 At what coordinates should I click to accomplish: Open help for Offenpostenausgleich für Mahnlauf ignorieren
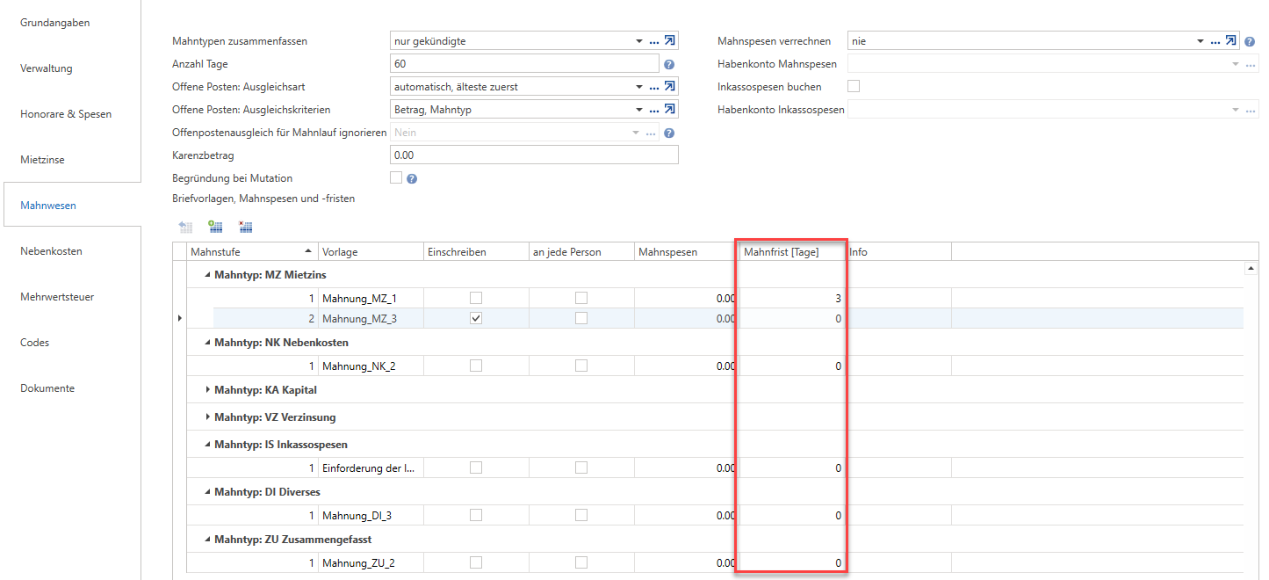click(669, 133)
